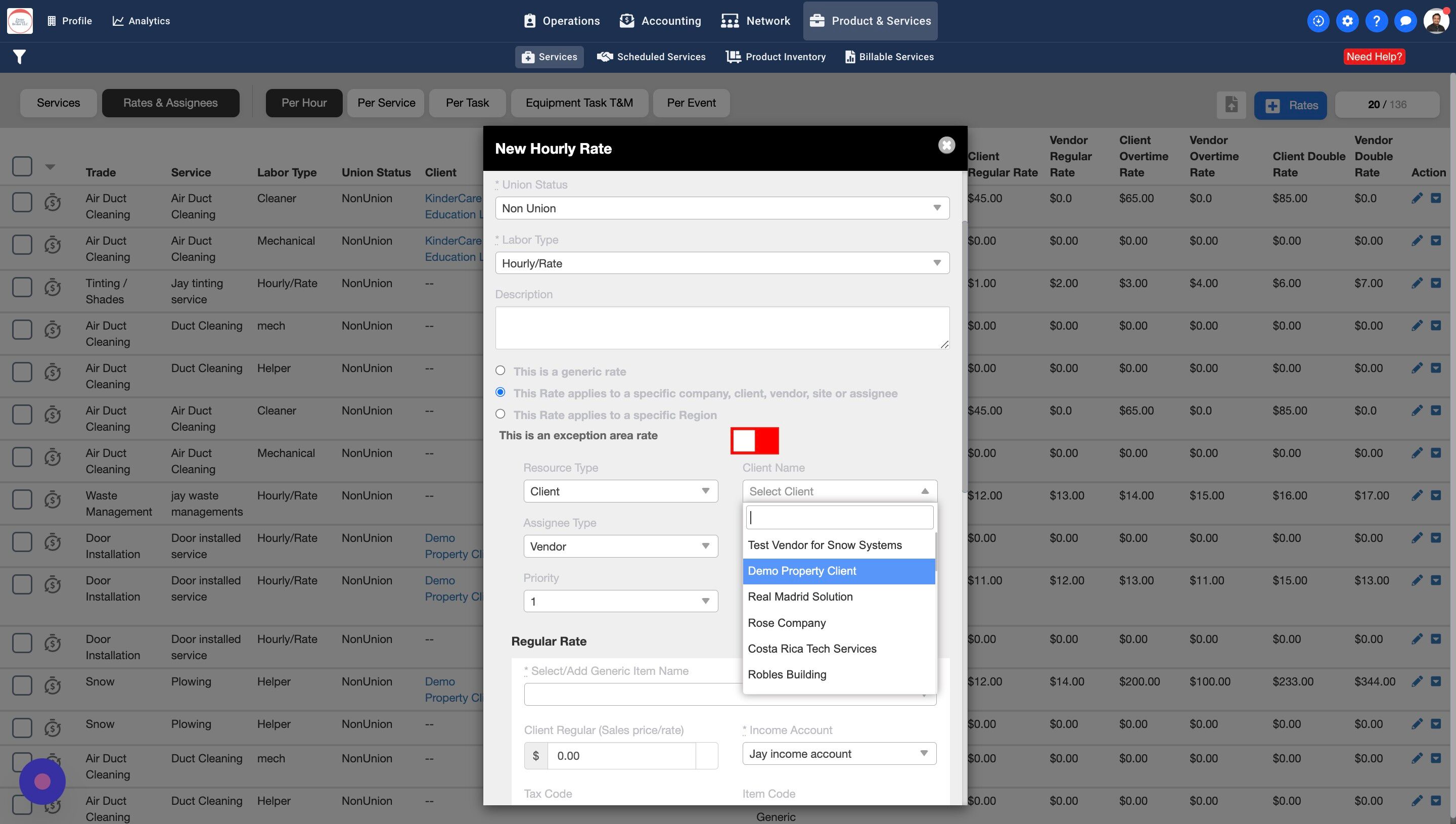Click the Need Help? button
The width and height of the screenshot is (1456, 824).
pos(1374,57)
